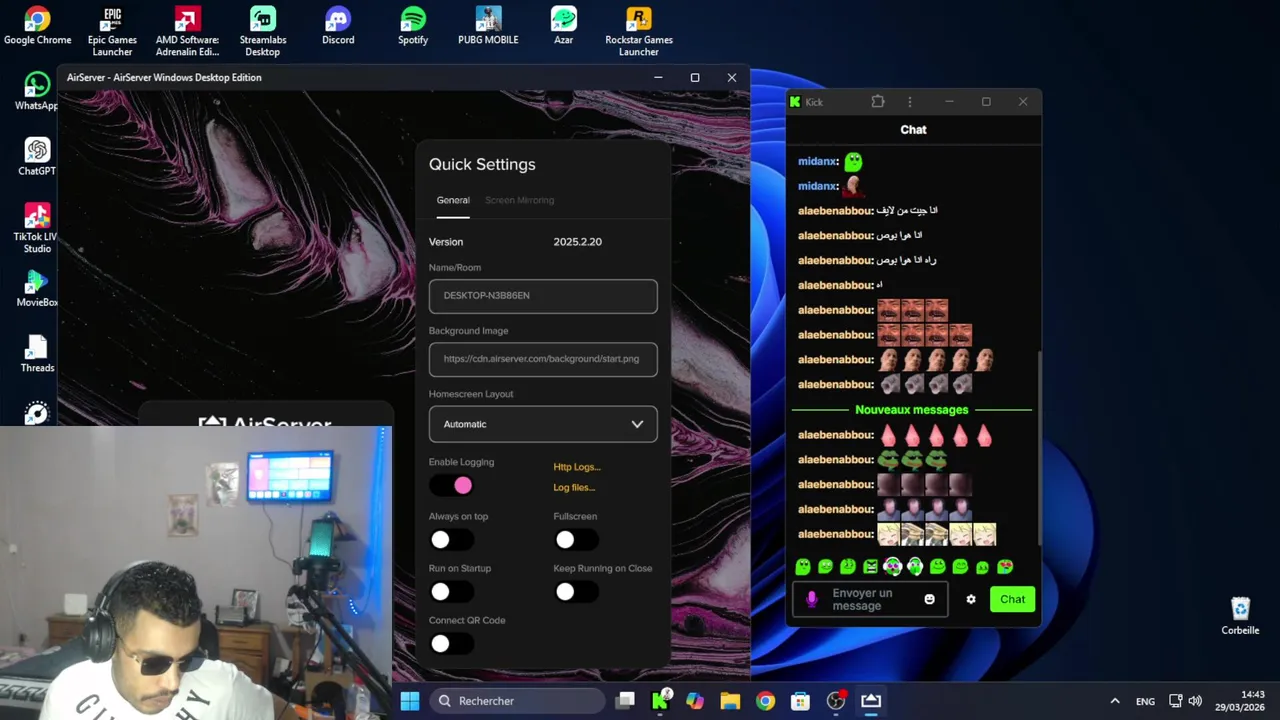Click the version number 2025.2.20
1280x720 pixels.
[x=577, y=242]
